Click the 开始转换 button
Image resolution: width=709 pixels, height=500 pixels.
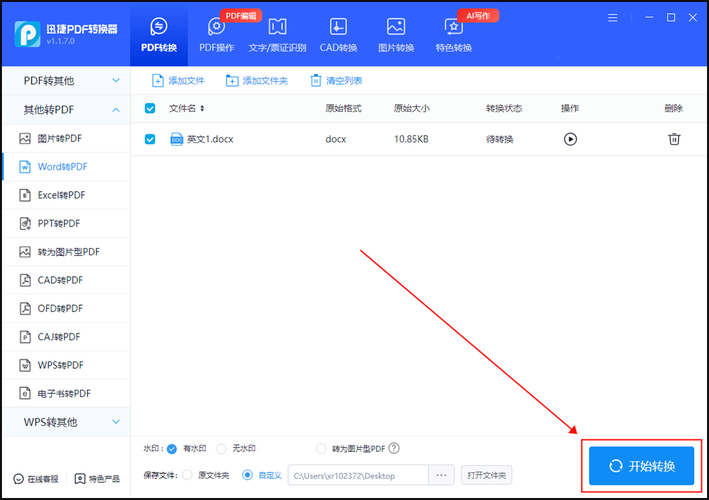(x=641, y=466)
